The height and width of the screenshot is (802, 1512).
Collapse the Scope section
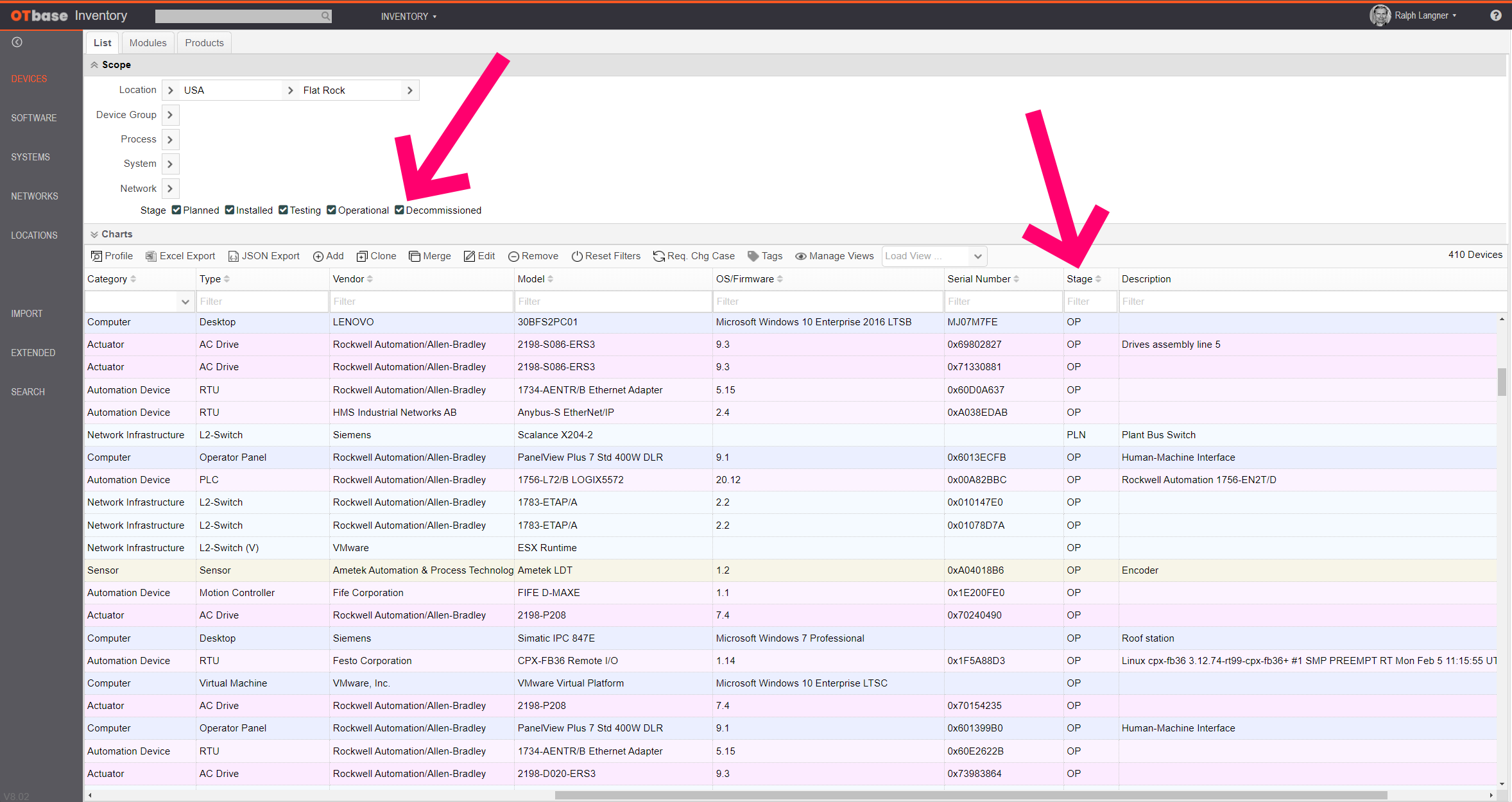point(94,65)
